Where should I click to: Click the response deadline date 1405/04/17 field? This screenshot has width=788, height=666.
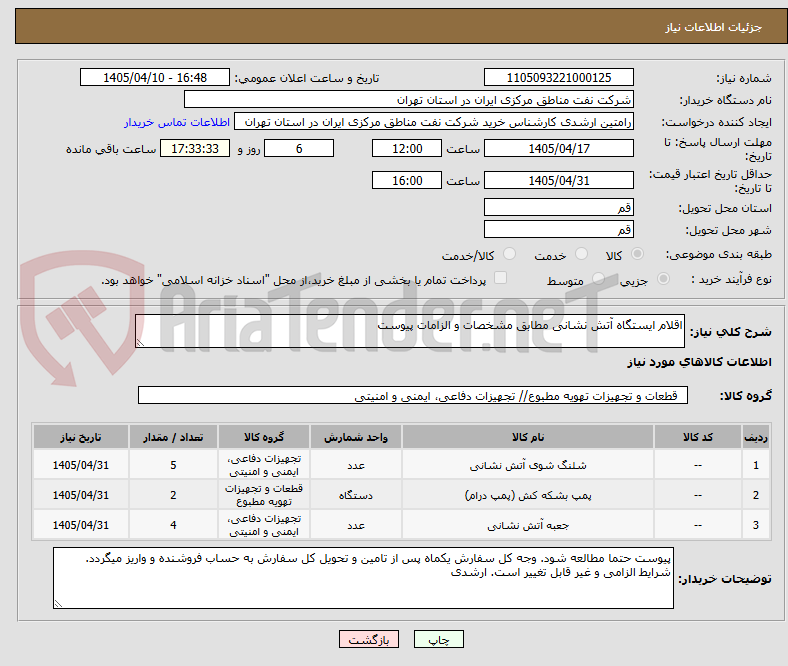point(558,148)
